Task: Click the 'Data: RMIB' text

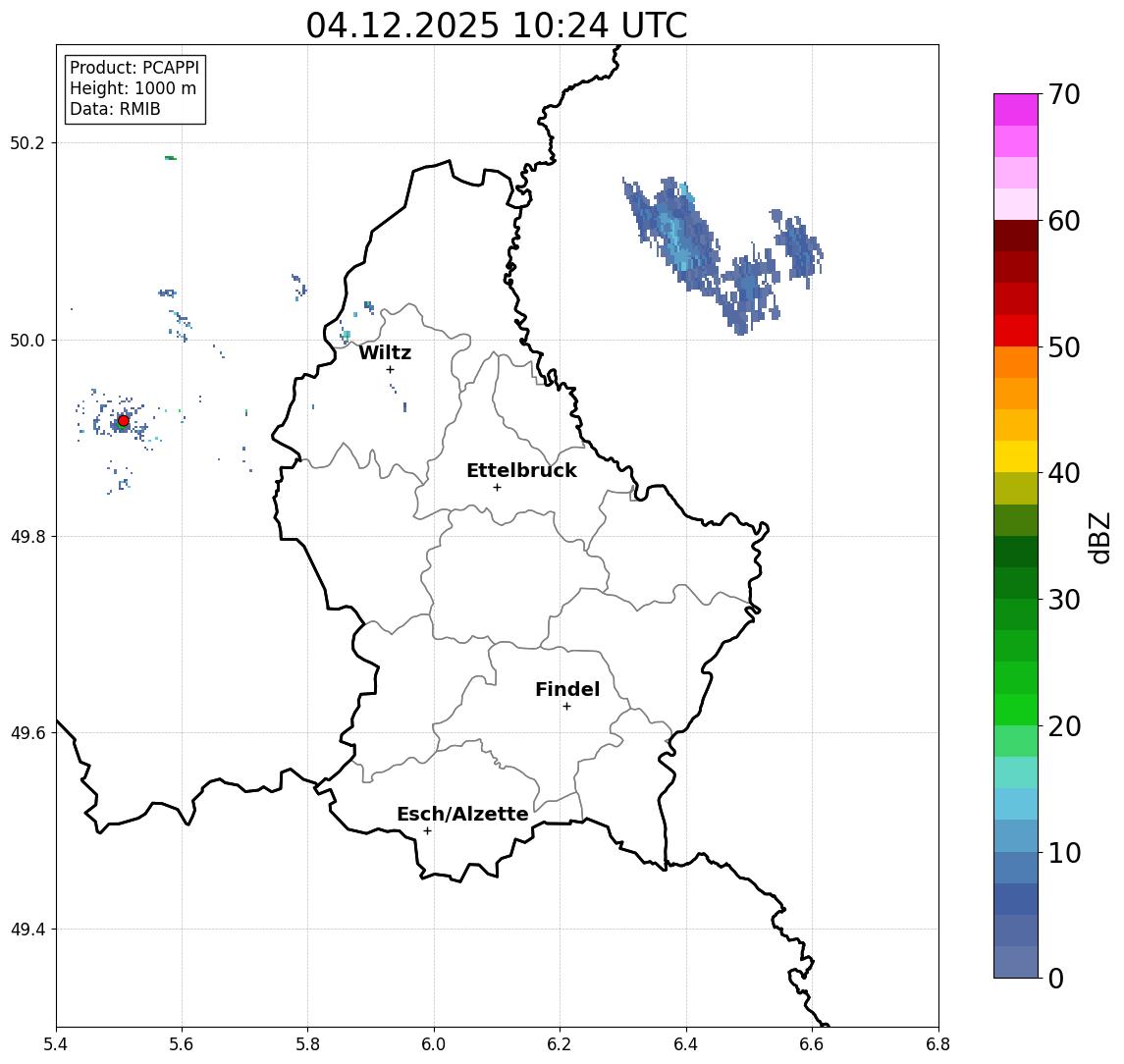Action: coord(115,109)
